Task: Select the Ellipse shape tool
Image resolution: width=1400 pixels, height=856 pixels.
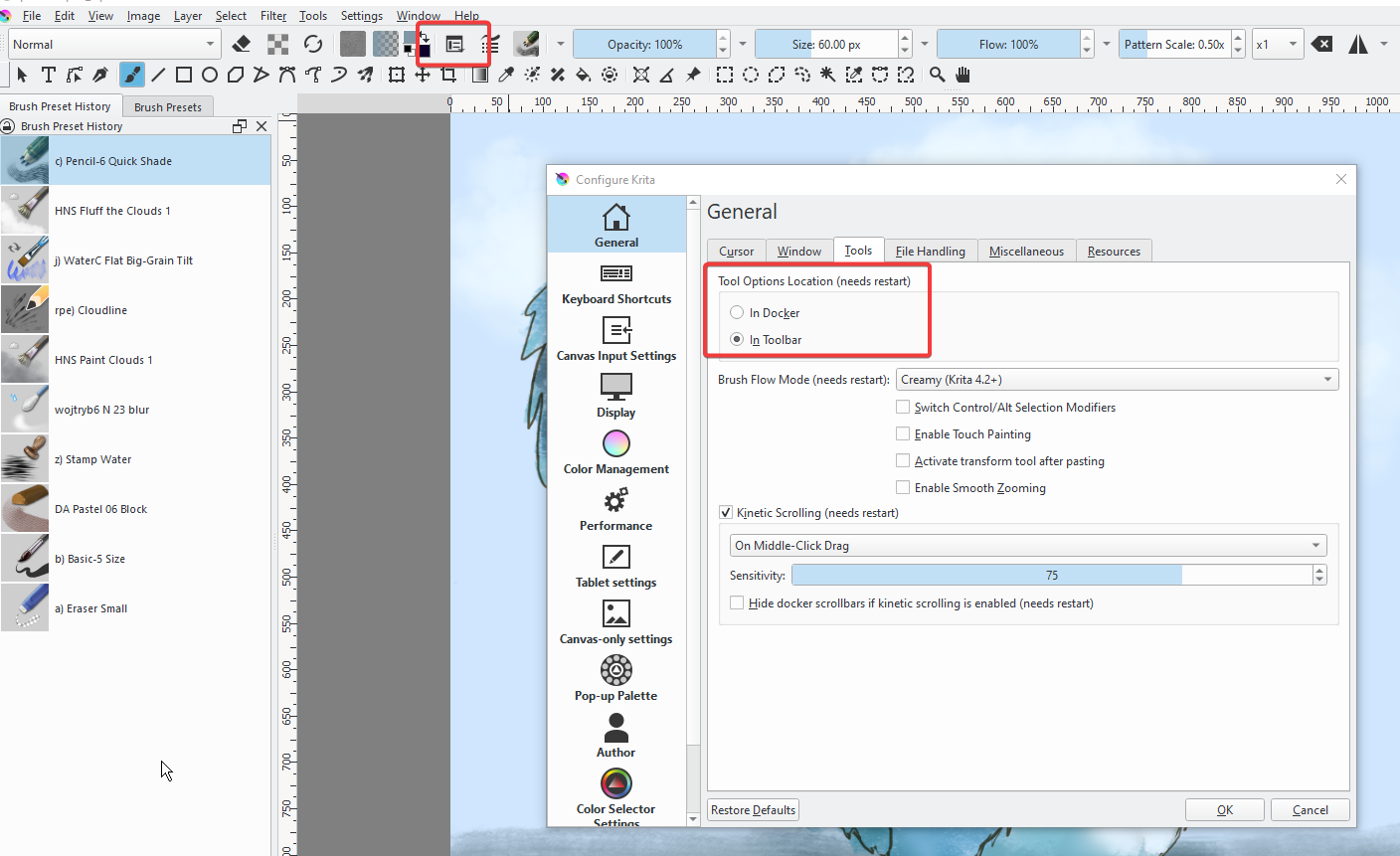Action: 210,75
